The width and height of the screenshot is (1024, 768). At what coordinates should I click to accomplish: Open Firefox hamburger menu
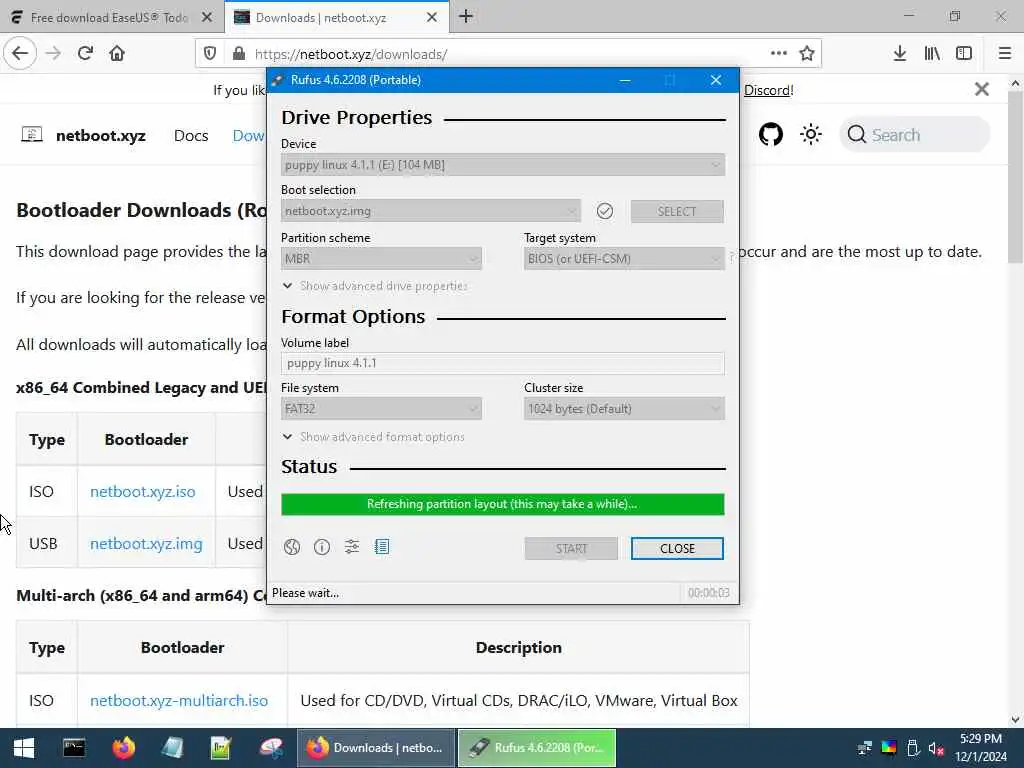[1004, 54]
